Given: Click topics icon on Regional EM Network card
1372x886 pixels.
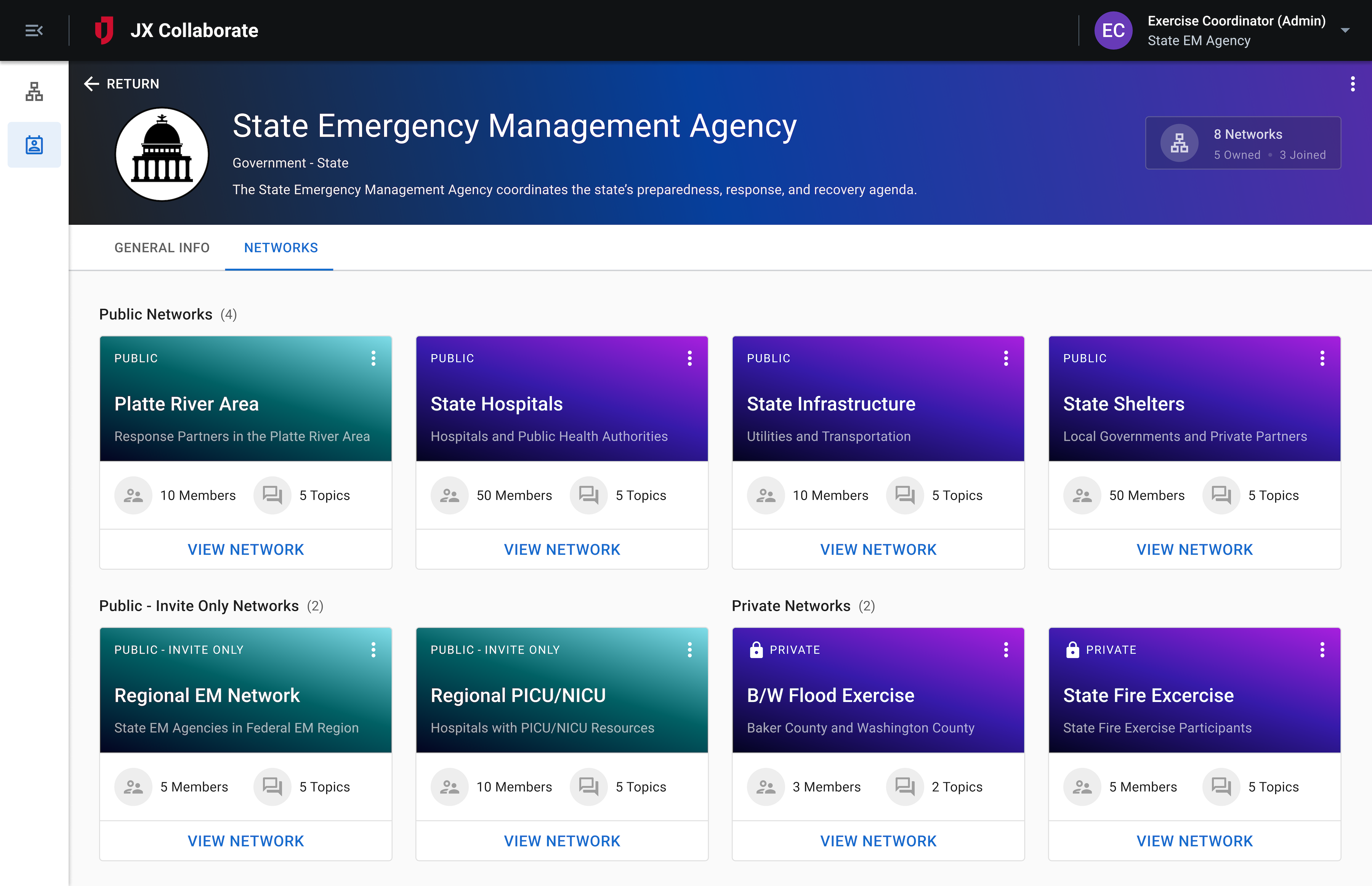Looking at the screenshot, I should click(x=272, y=787).
